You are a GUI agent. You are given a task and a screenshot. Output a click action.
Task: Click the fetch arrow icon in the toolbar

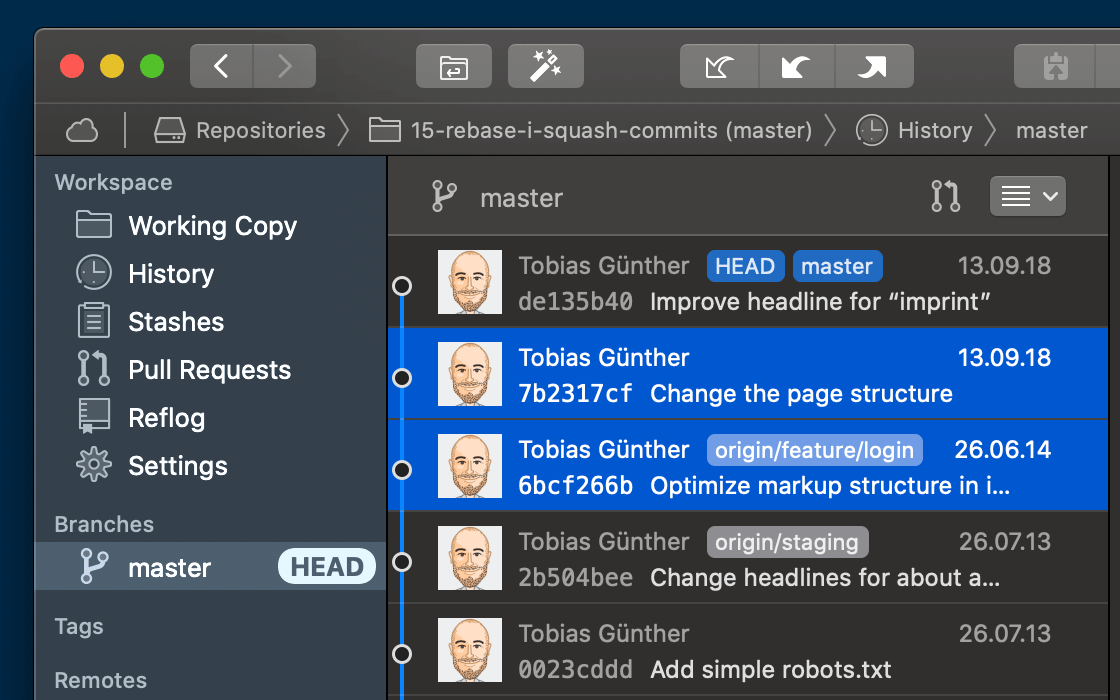click(718, 66)
